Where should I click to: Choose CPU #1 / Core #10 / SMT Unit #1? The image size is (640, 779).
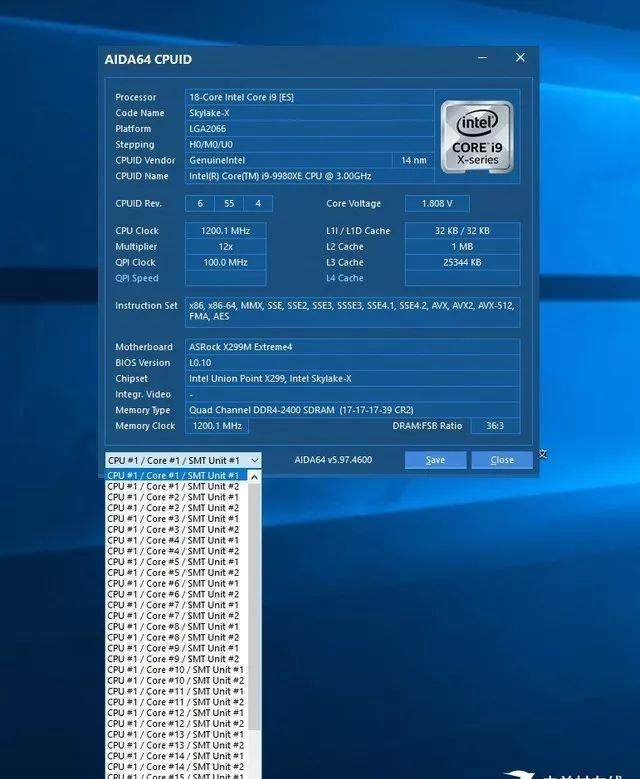(x=173, y=670)
